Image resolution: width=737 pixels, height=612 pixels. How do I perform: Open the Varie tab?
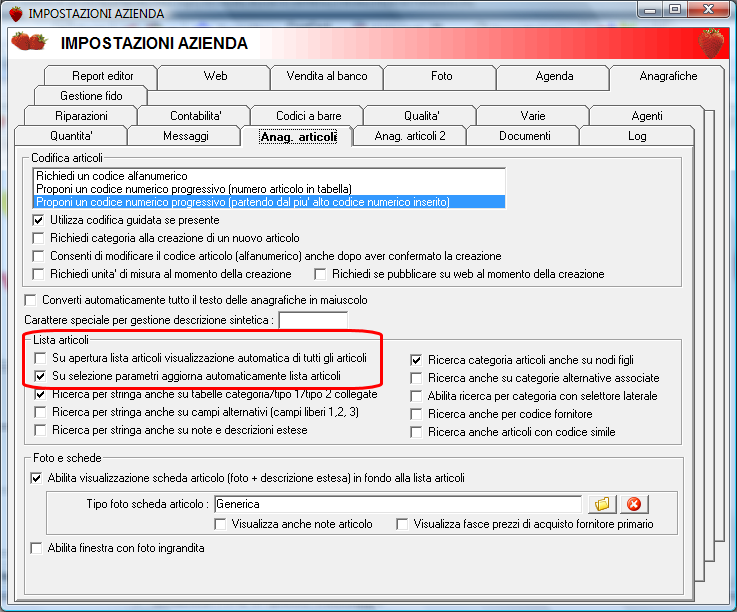click(533, 116)
